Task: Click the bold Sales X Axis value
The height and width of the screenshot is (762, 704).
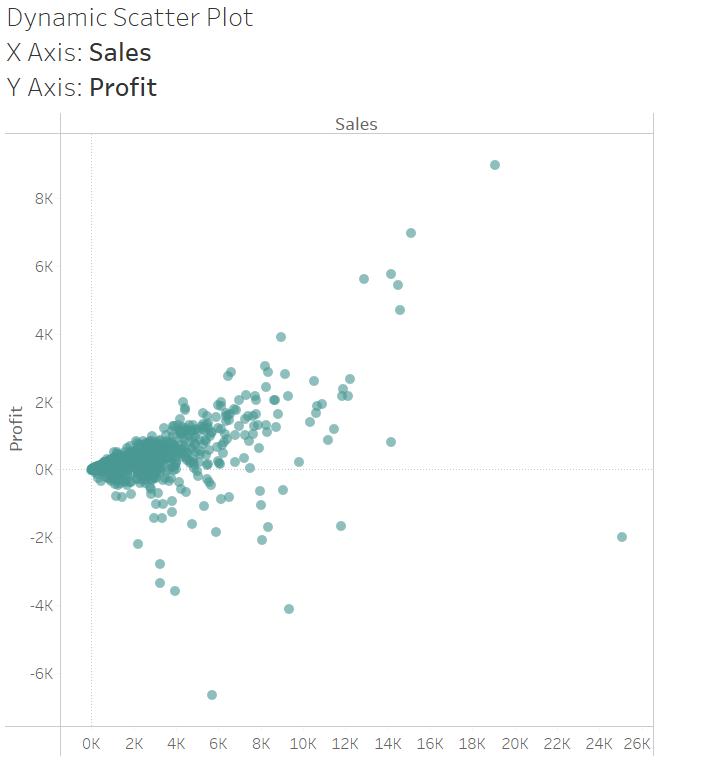Action: coord(120,53)
